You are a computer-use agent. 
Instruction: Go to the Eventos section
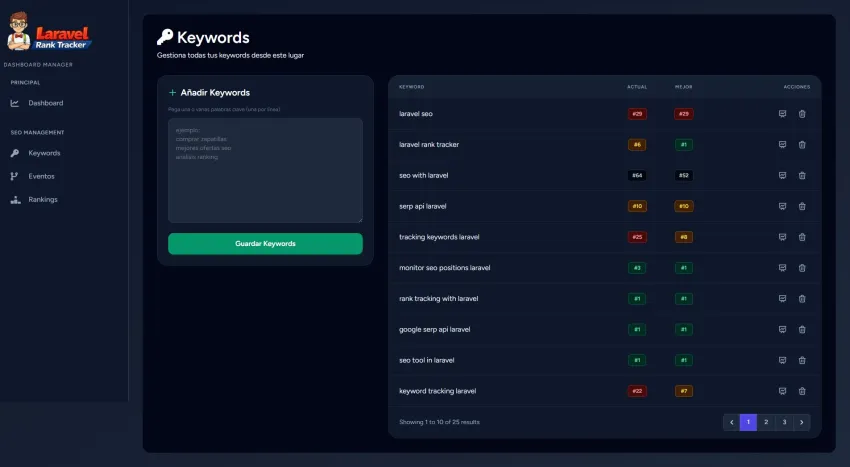tap(41, 176)
